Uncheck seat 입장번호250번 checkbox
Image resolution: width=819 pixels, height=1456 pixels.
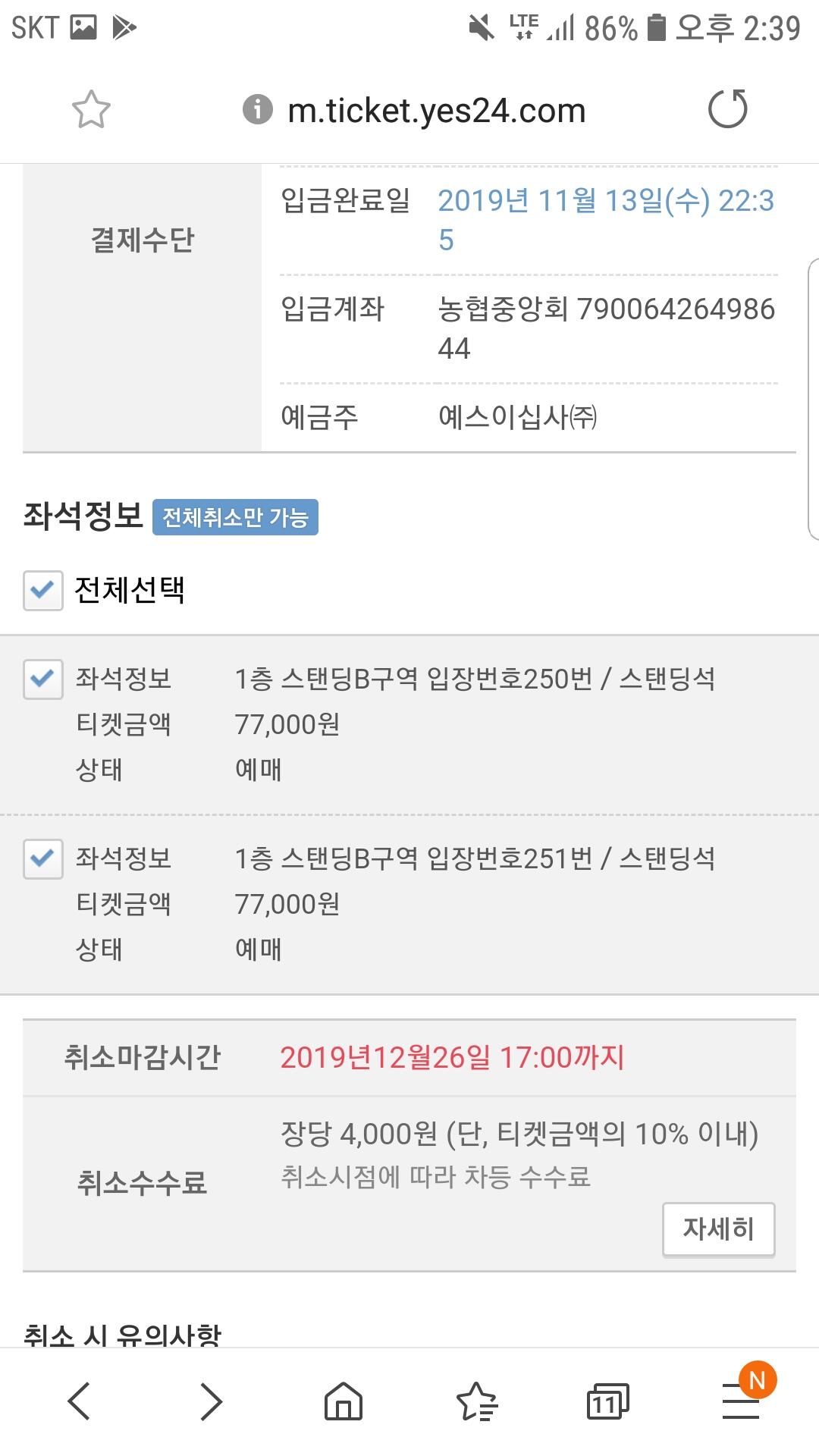tap(42, 679)
